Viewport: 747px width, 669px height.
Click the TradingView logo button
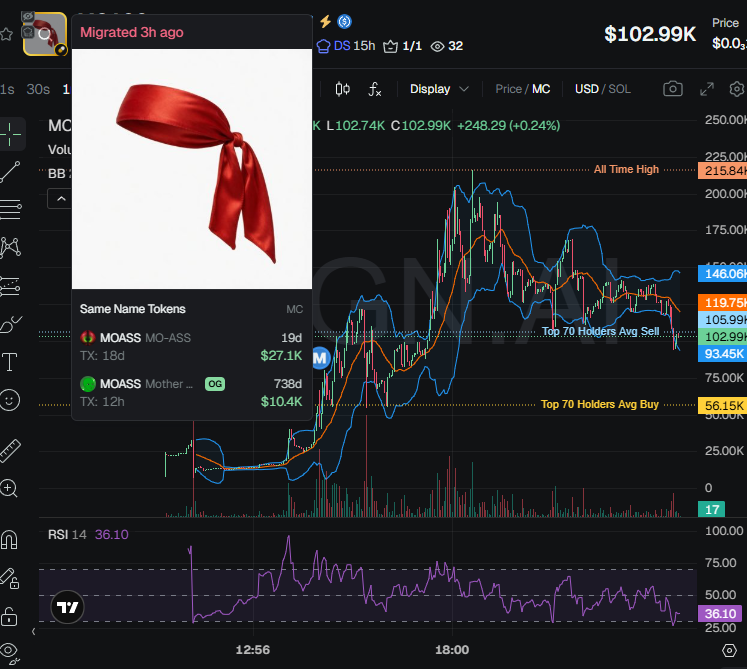67,607
